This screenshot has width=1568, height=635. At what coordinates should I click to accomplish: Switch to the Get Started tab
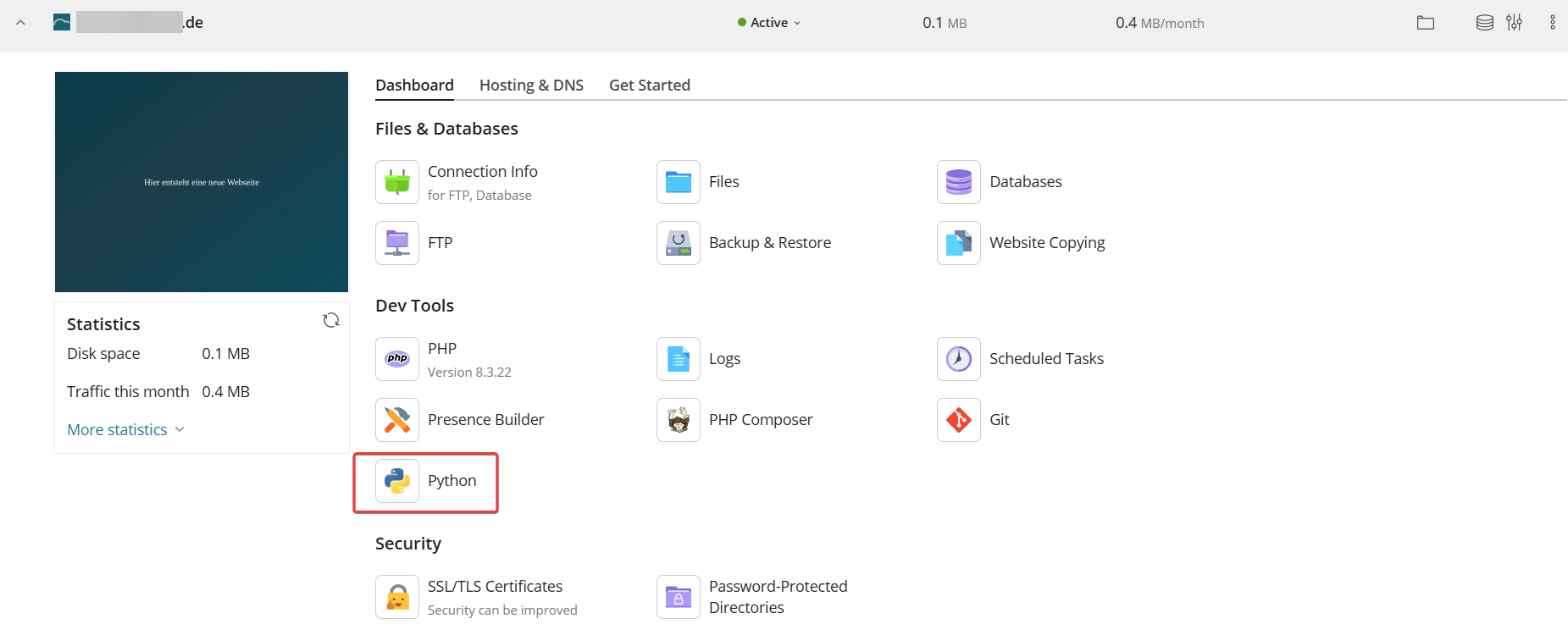coord(650,85)
